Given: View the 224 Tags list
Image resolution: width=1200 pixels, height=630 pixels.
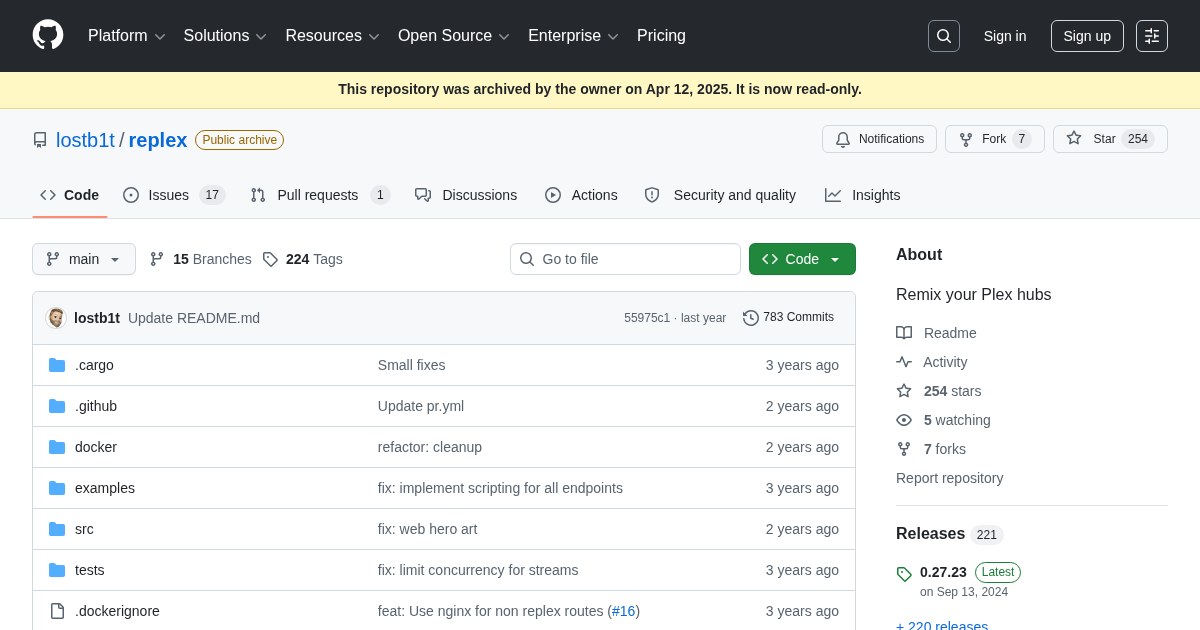Looking at the screenshot, I should [302, 259].
